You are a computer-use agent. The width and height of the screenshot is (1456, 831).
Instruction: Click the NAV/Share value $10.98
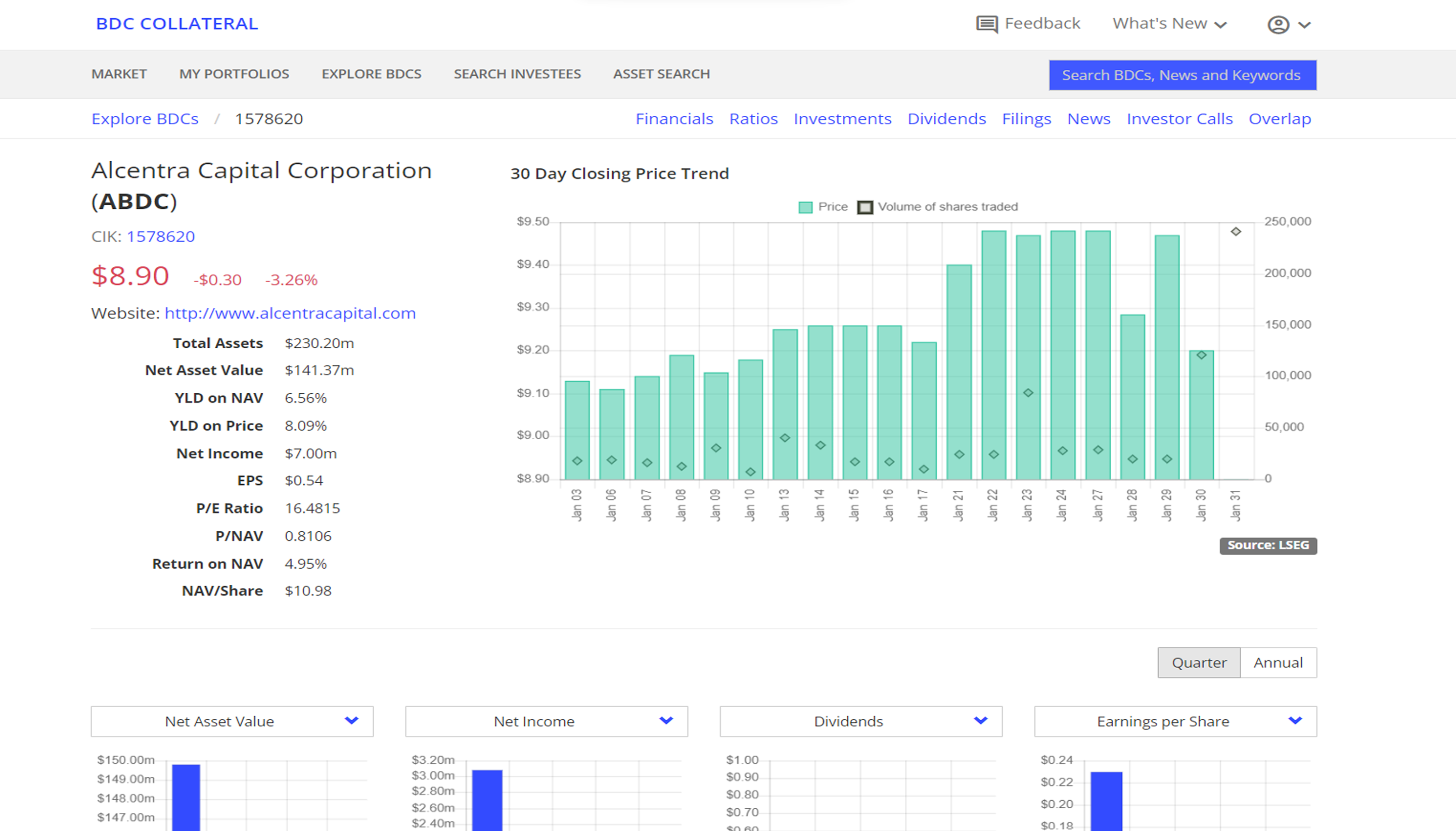click(308, 591)
